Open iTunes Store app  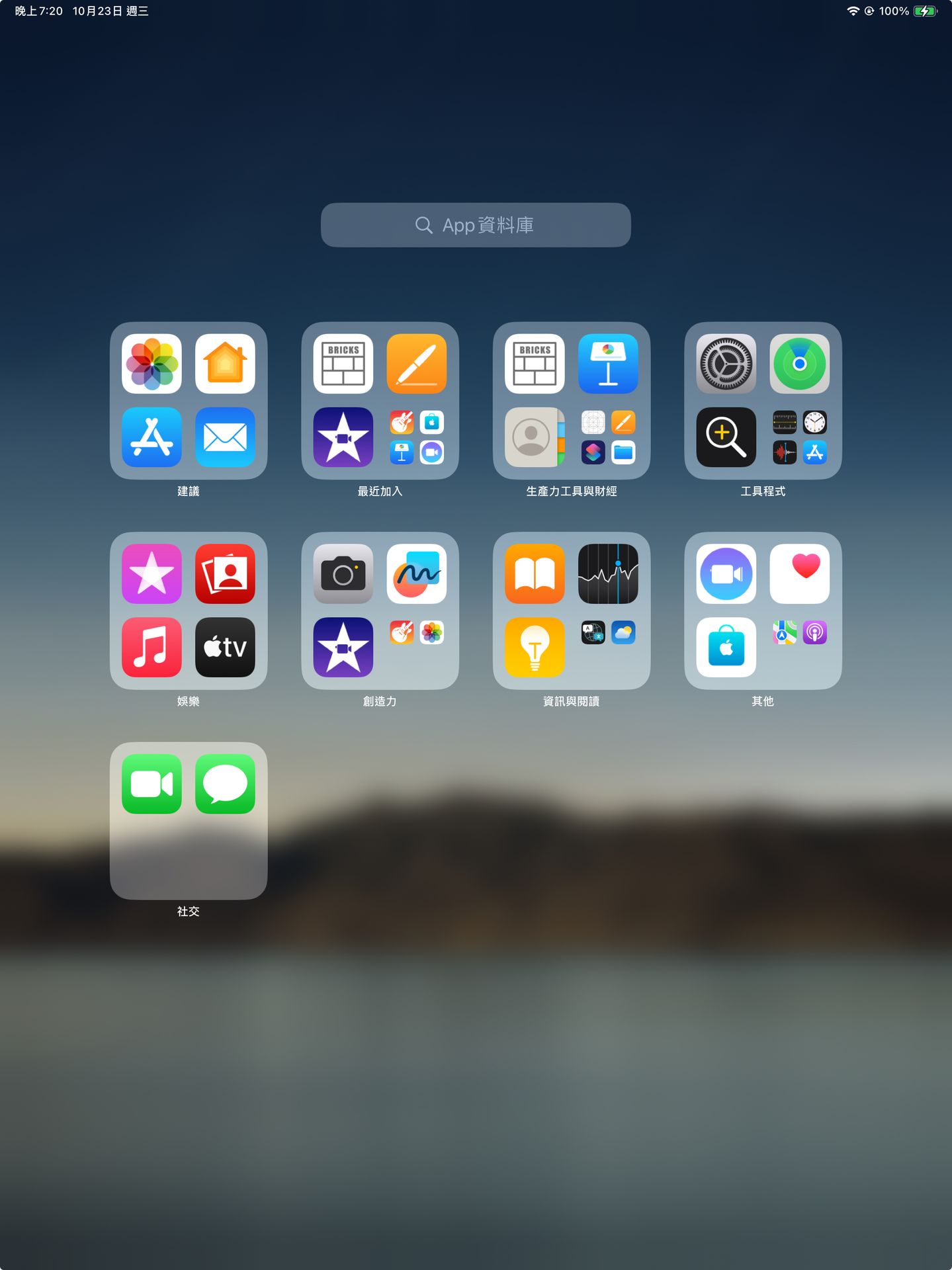coord(151,574)
